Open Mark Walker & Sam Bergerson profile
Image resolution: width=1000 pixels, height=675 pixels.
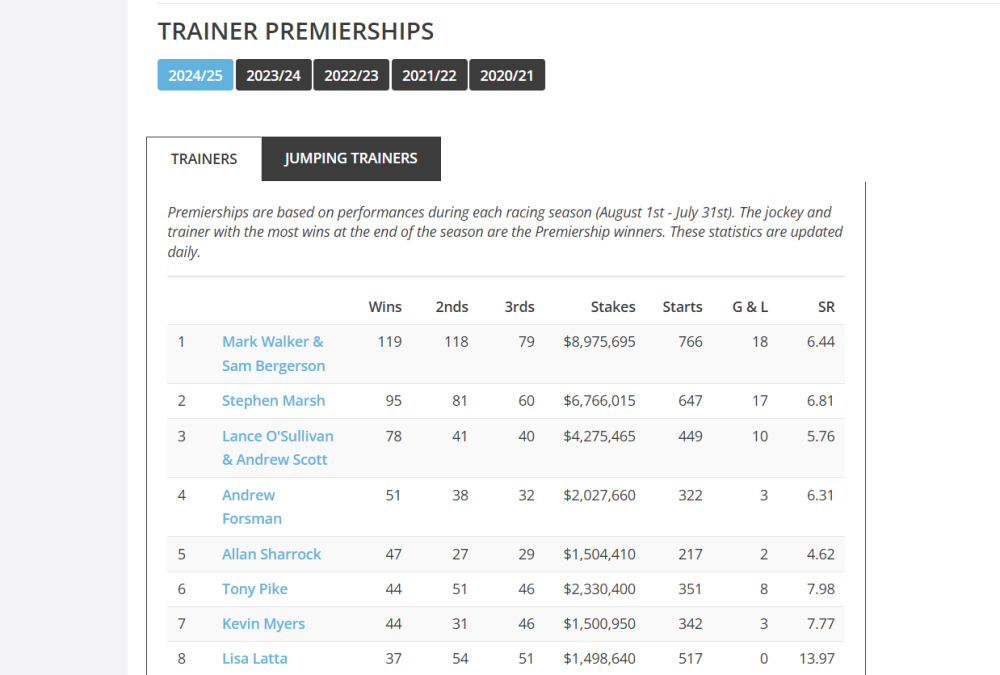coord(273,353)
